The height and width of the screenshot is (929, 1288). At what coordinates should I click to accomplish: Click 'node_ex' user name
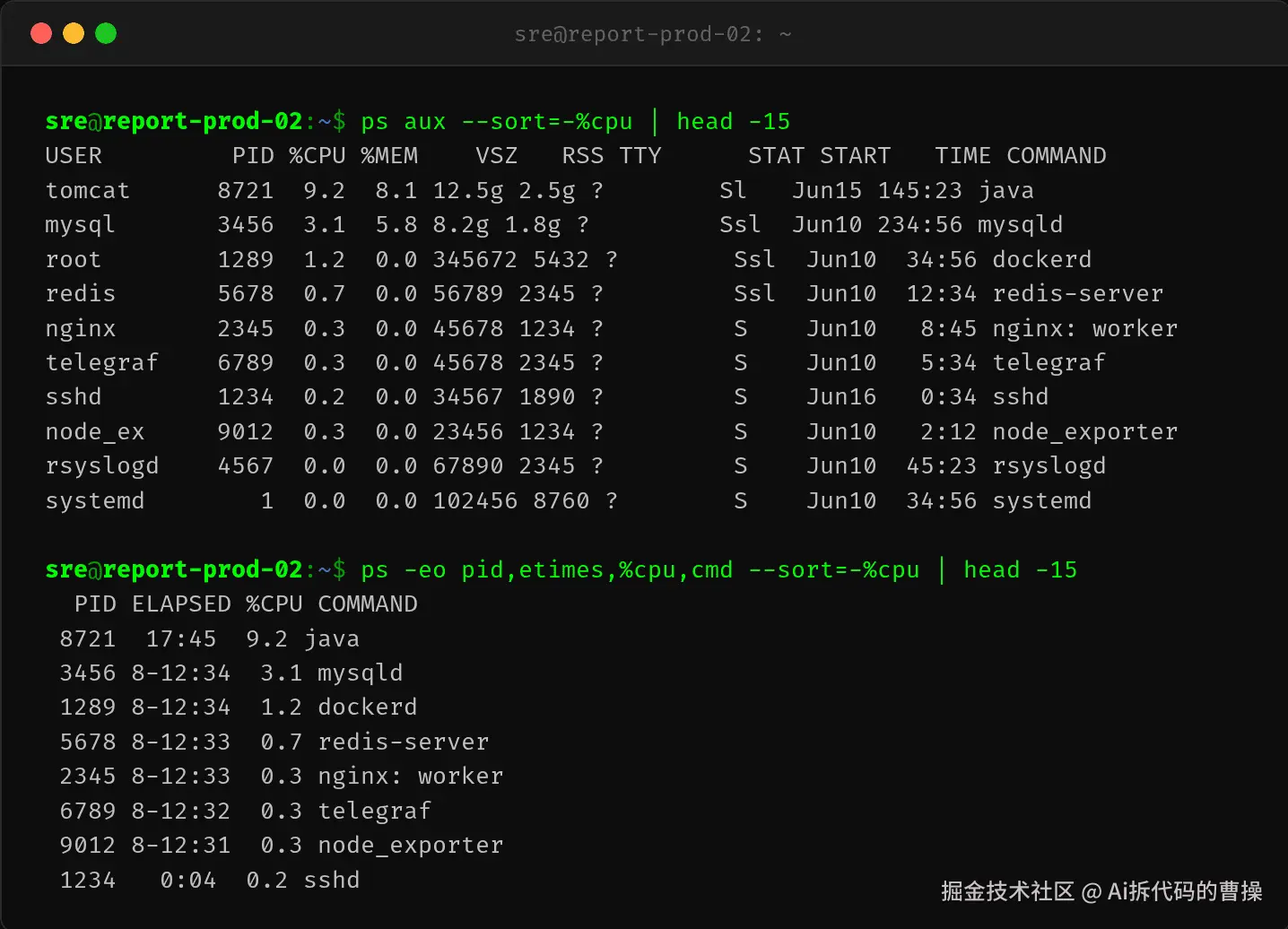click(x=95, y=431)
